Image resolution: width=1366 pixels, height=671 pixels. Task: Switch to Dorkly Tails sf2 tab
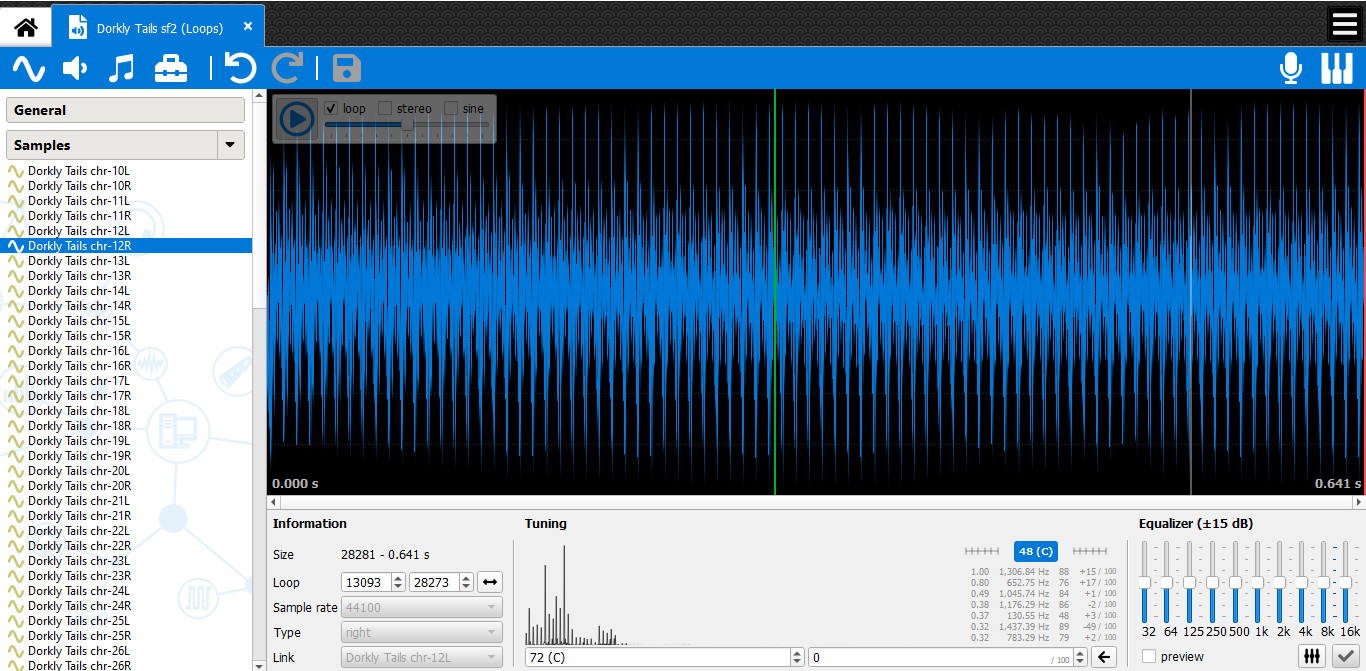(159, 28)
